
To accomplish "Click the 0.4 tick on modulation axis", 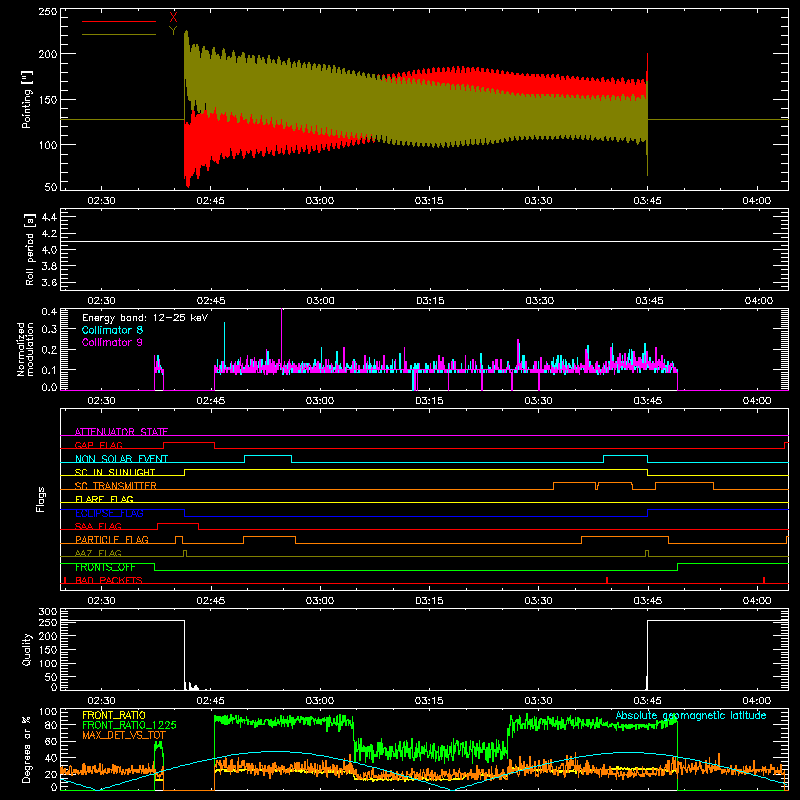I will pos(49,312).
